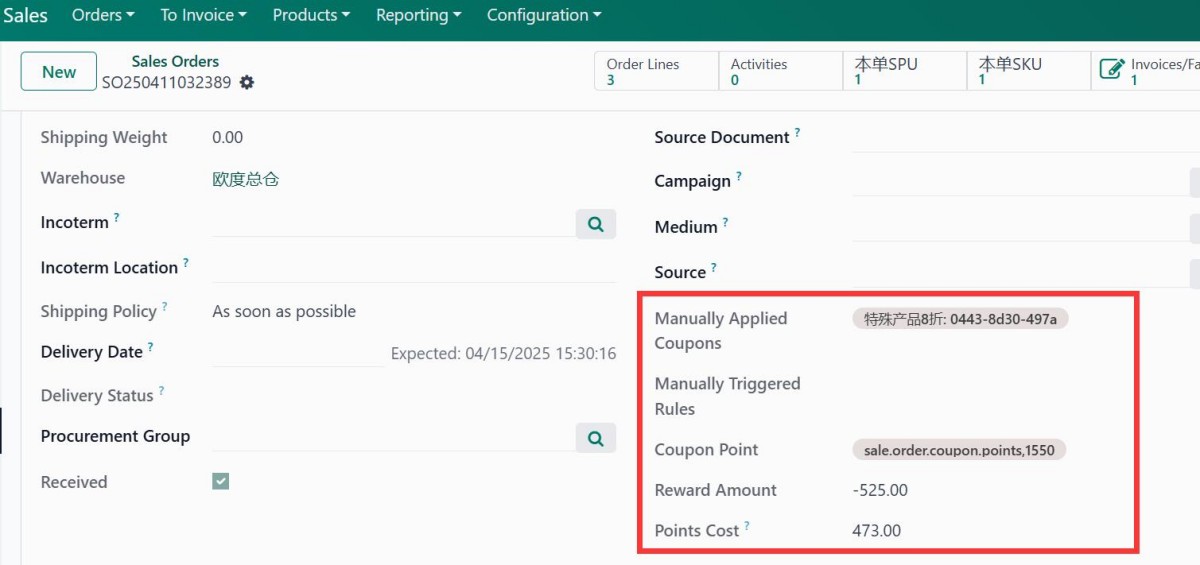Open the Reporting menu
The height and width of the screenshot is (565, 1200).
[418, 15]
